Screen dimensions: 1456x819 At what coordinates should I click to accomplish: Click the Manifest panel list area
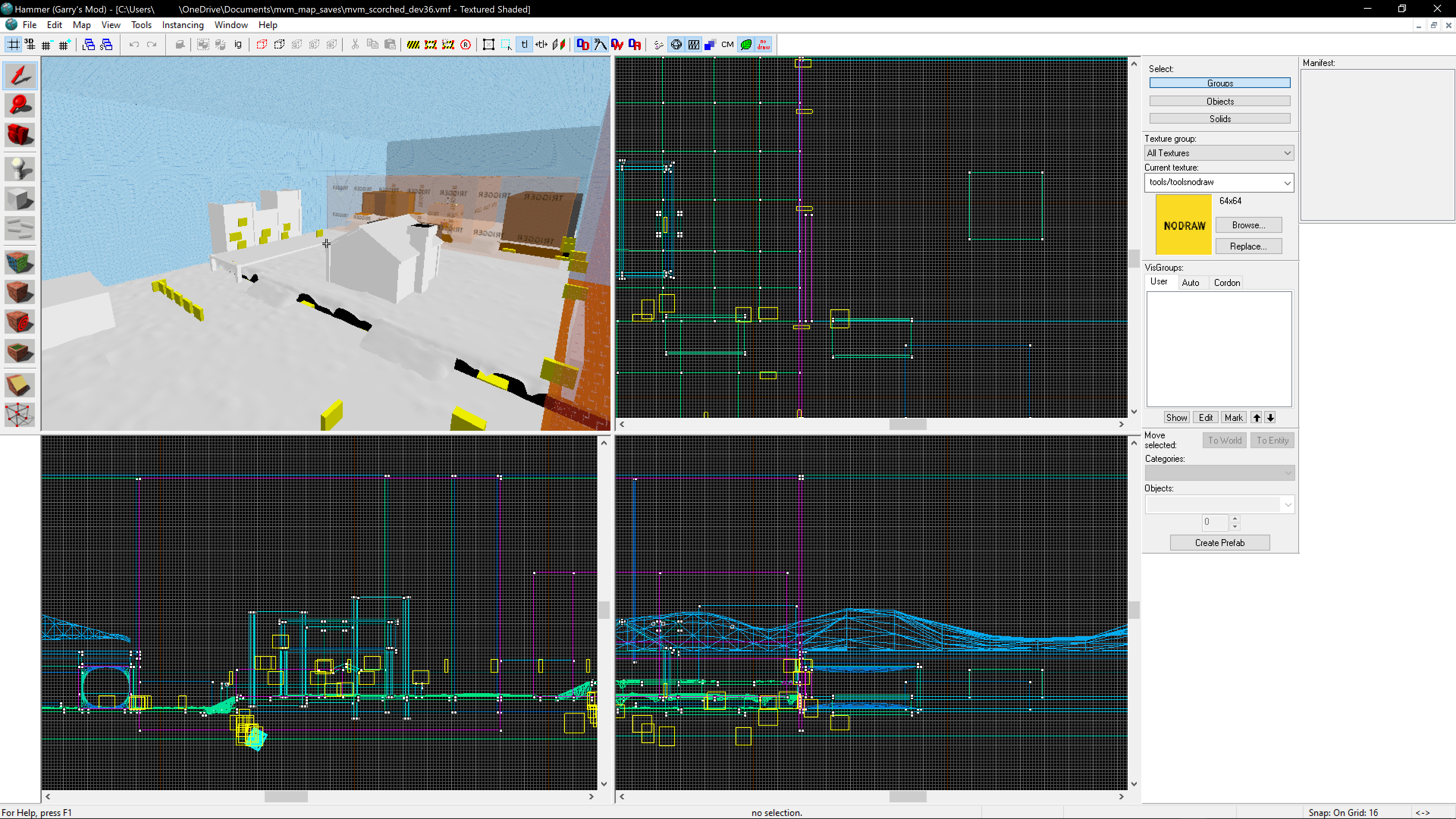click(x=1378, y=145)
